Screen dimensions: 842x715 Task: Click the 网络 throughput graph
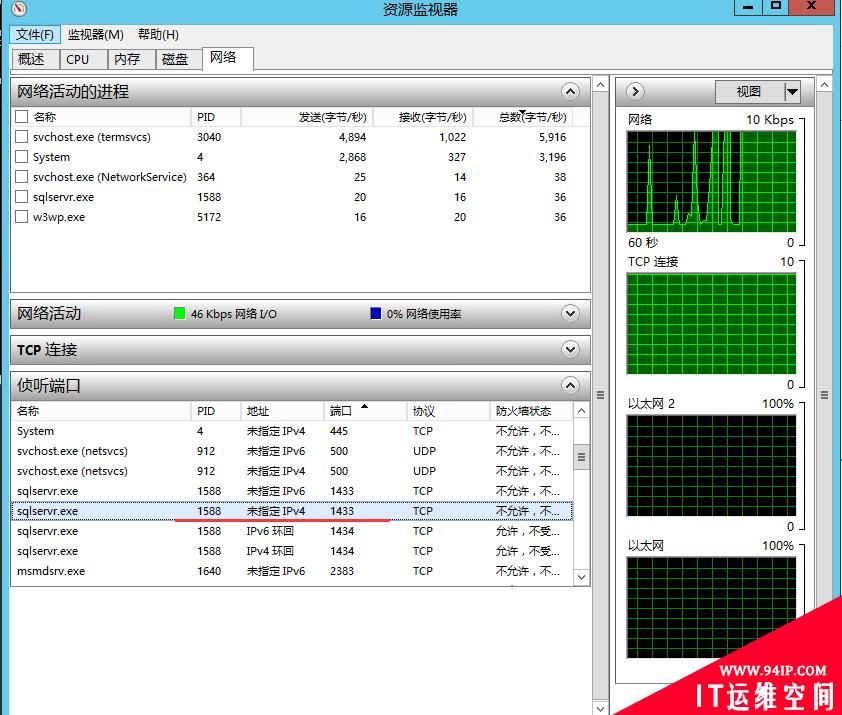tap(712, 181)
